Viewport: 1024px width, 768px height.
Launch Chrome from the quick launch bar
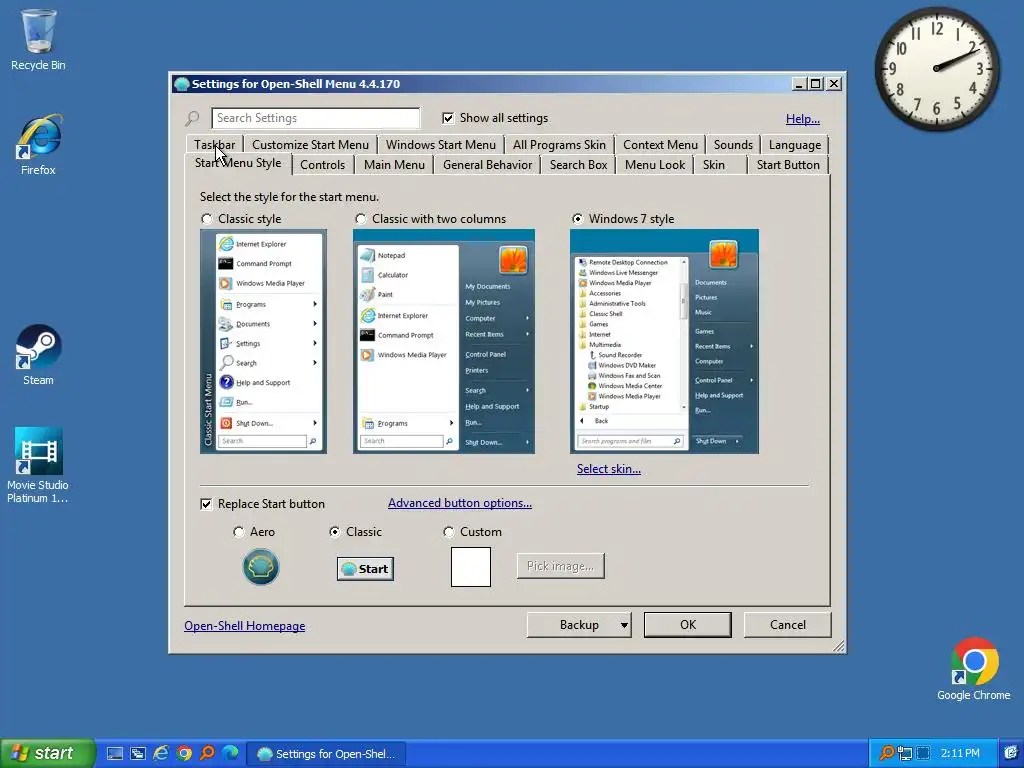[x=184, y=754]
